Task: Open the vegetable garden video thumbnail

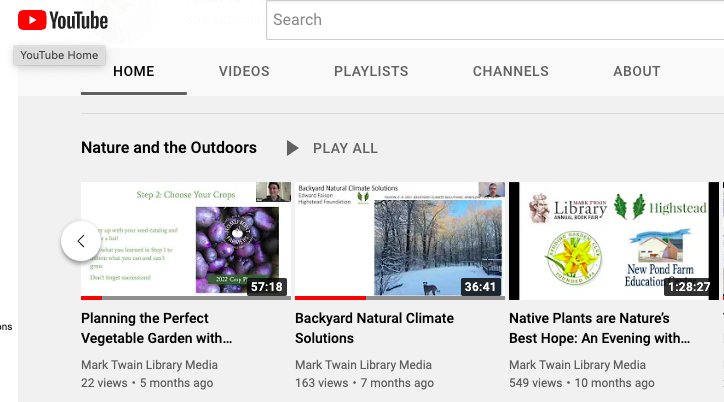Action: click(185, 238)
